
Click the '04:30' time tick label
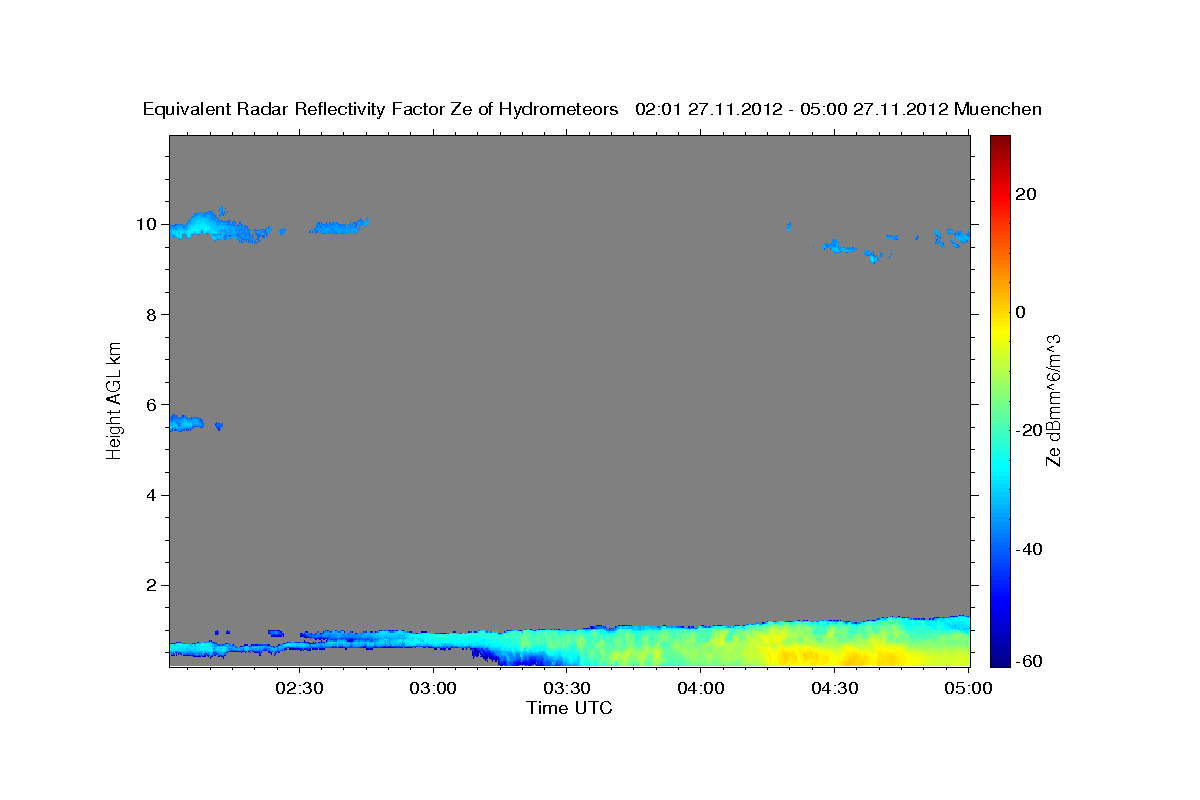pyautogui.click(x=835, y=688)
